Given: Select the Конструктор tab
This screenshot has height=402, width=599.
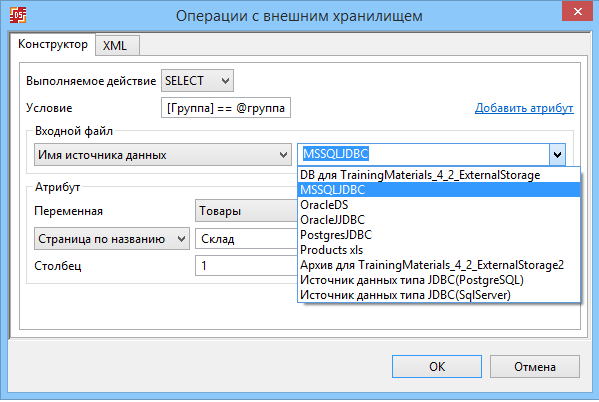Looking at the screenshot, I should pos(53,44).
